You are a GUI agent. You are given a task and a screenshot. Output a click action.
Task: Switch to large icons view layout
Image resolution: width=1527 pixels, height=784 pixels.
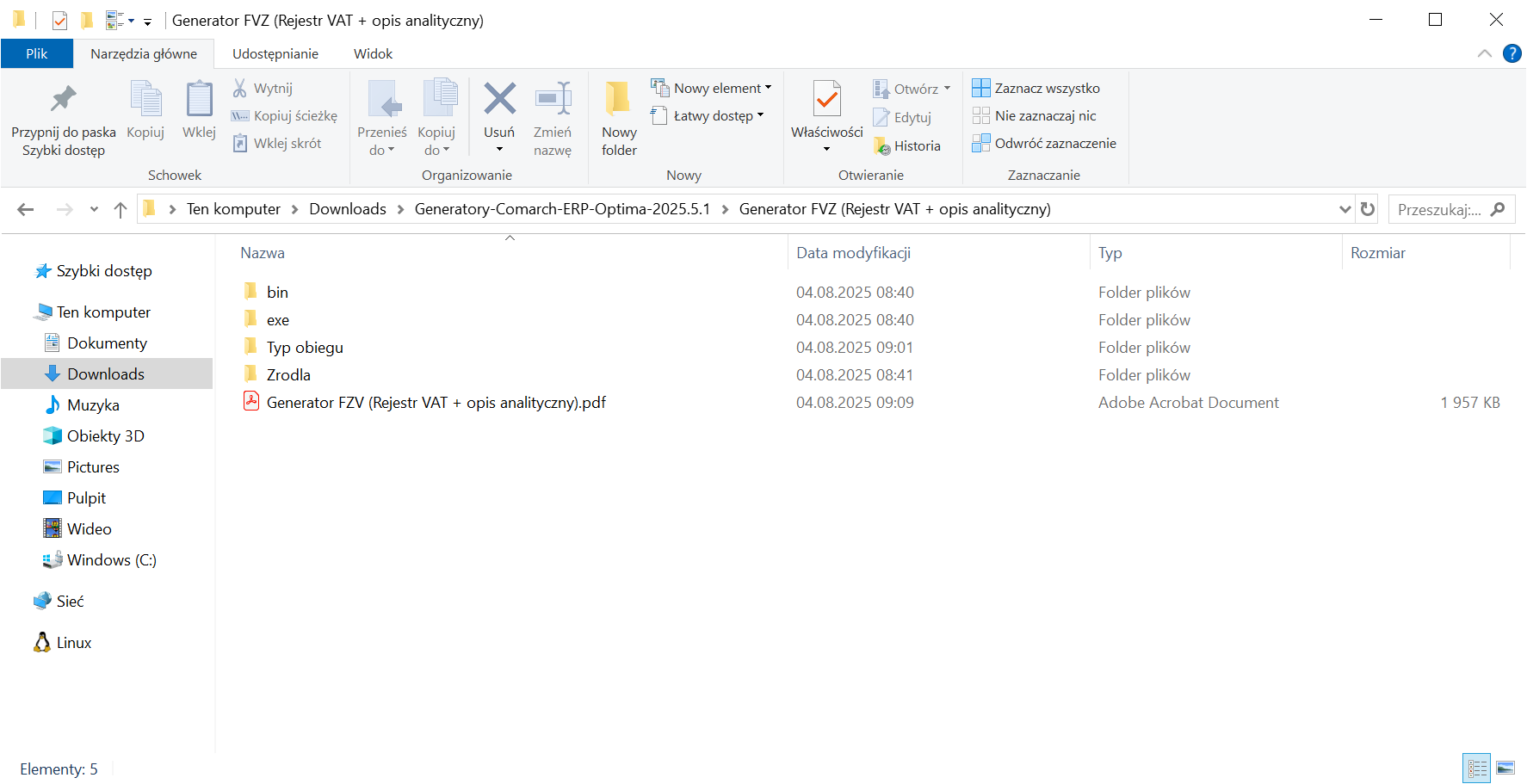click(x=1505, y=768)
